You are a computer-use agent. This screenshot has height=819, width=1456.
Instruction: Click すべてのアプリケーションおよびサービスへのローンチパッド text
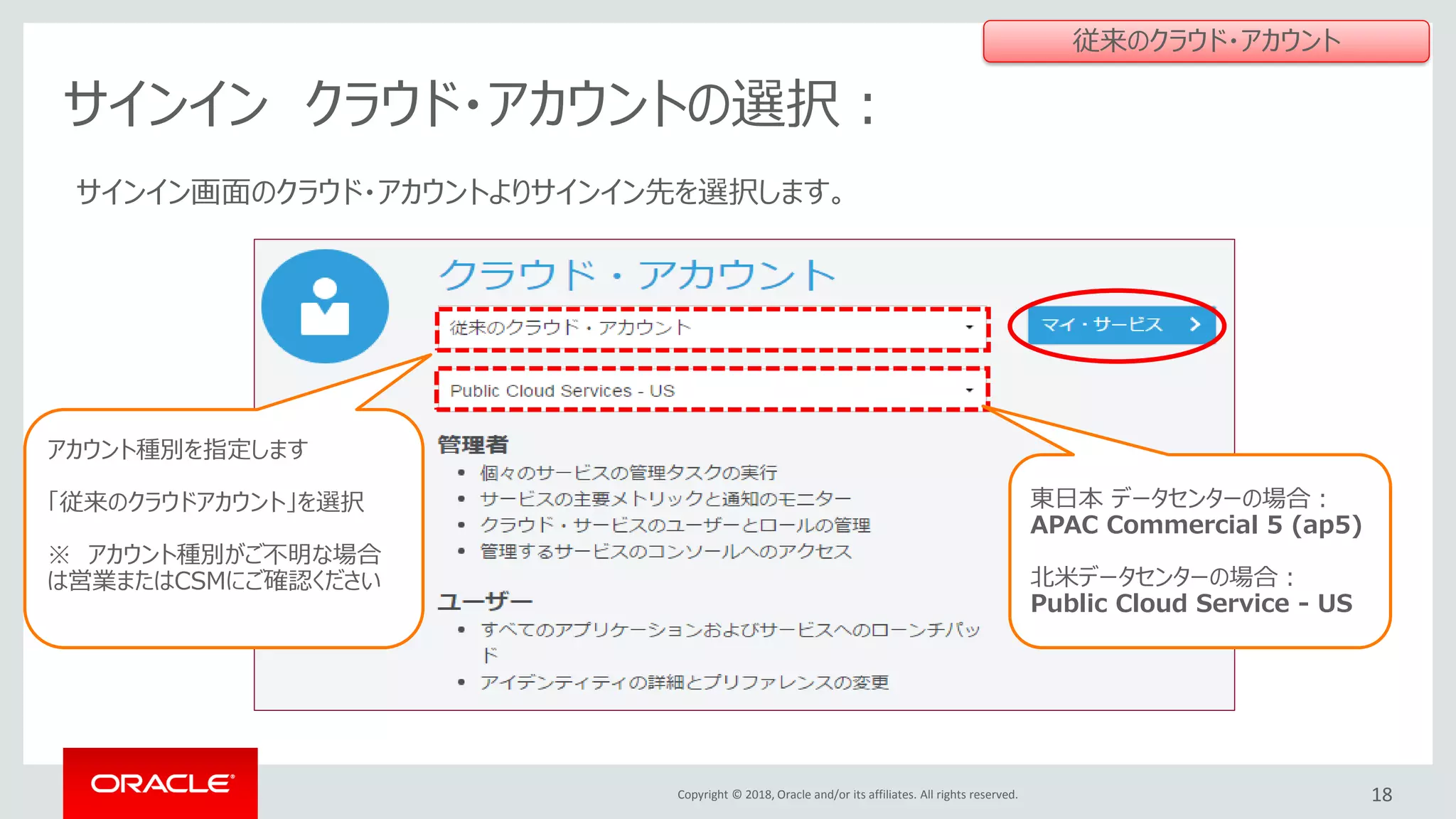tap(730, 642)
